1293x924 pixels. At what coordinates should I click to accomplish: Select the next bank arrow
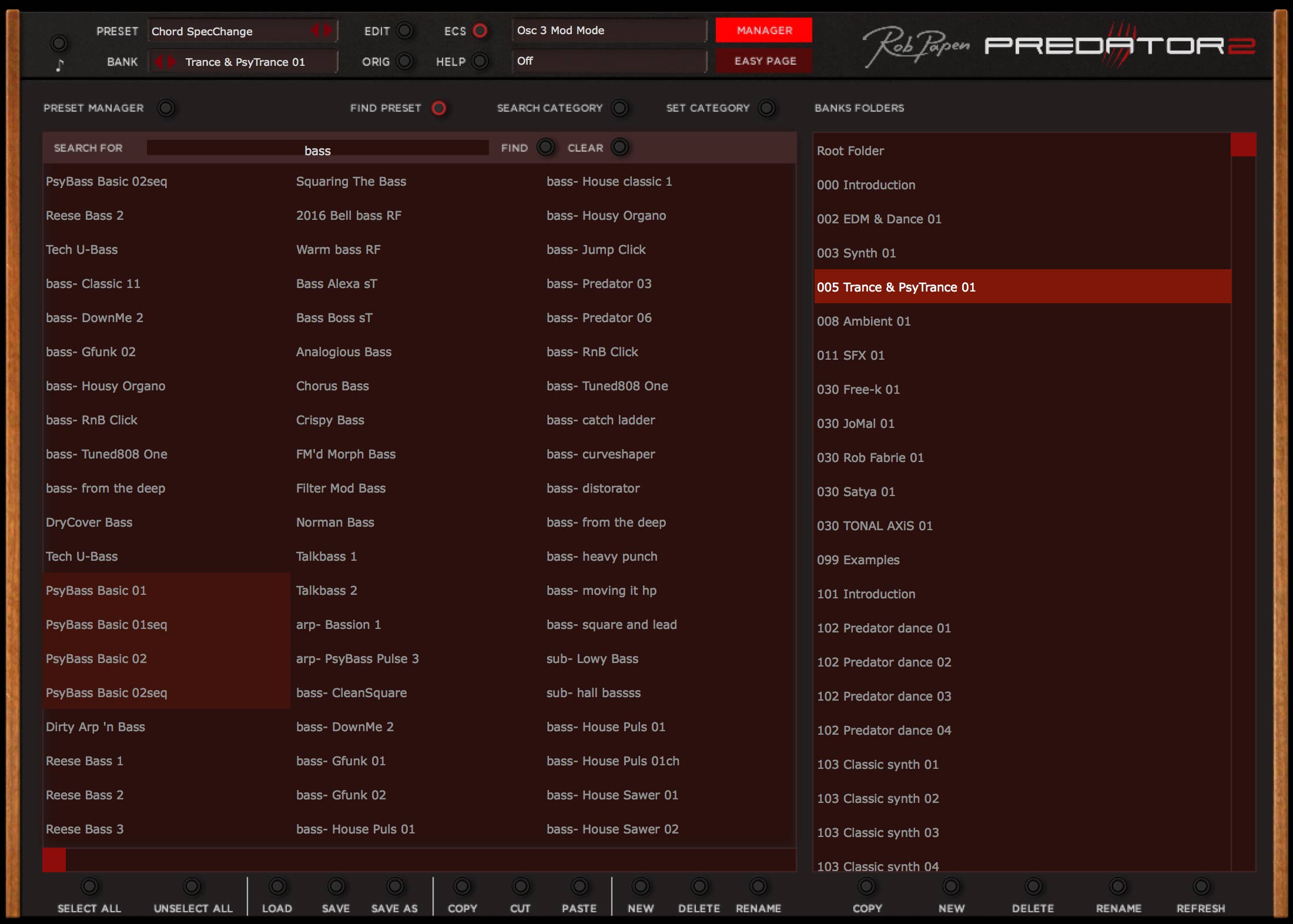tap(172, 61)
